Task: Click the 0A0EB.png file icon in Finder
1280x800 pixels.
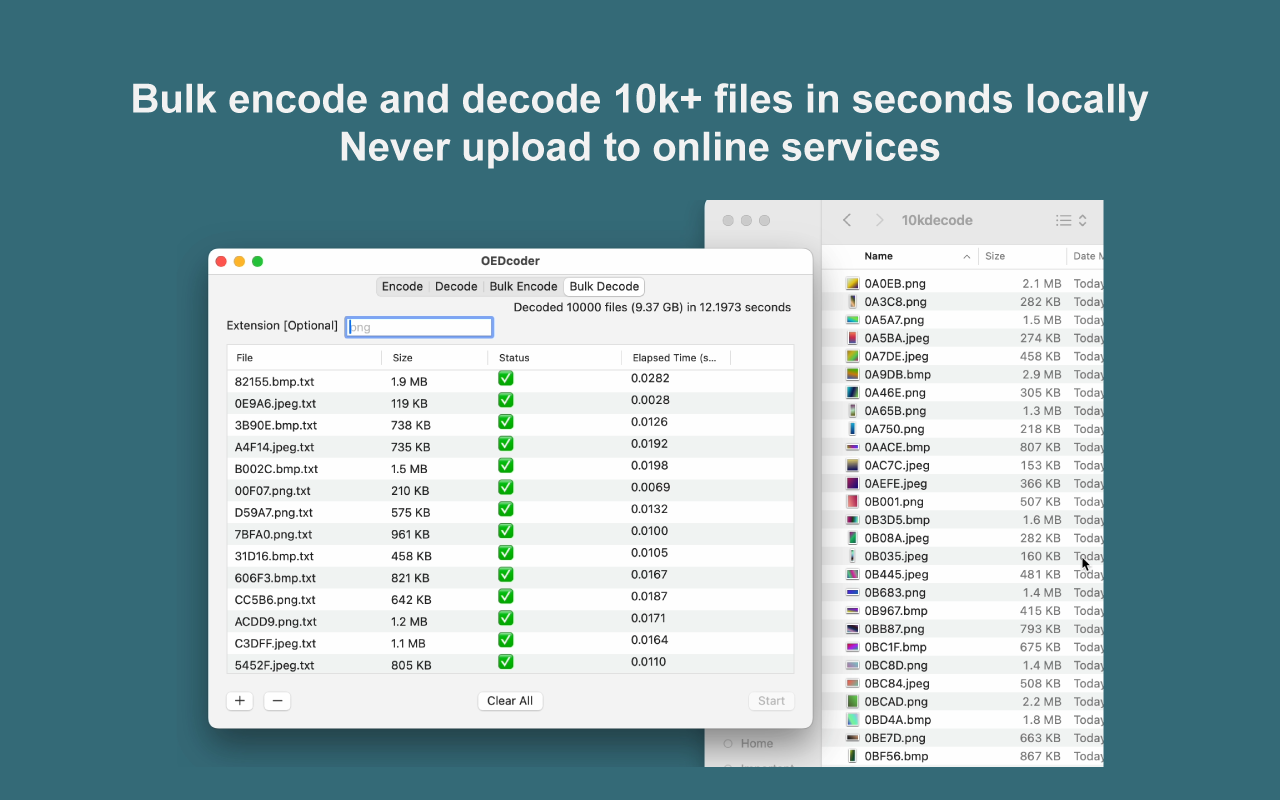Action: click(853, 284)
